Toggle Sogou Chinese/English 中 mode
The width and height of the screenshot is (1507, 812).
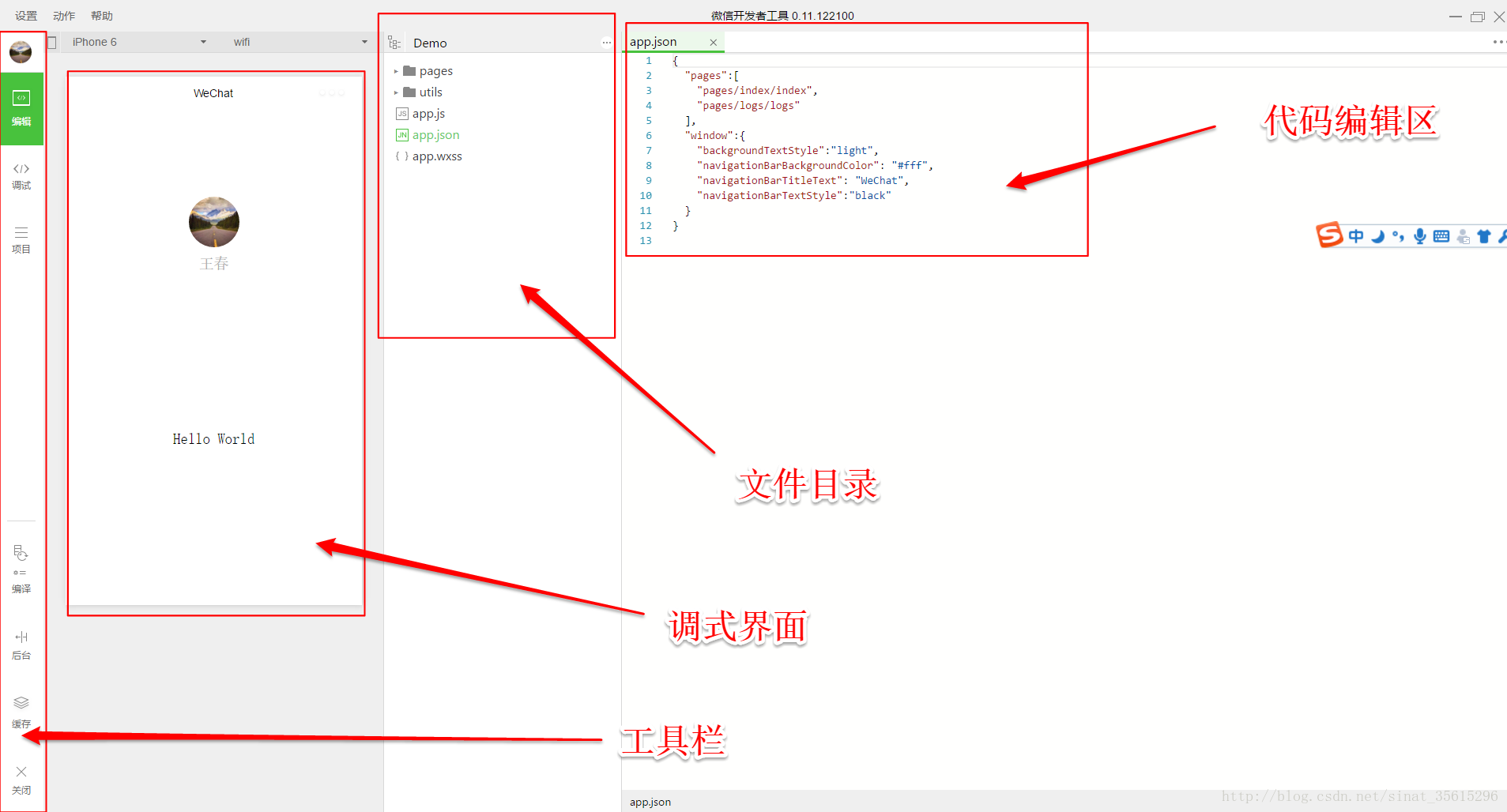click(x=1356, y=235)
